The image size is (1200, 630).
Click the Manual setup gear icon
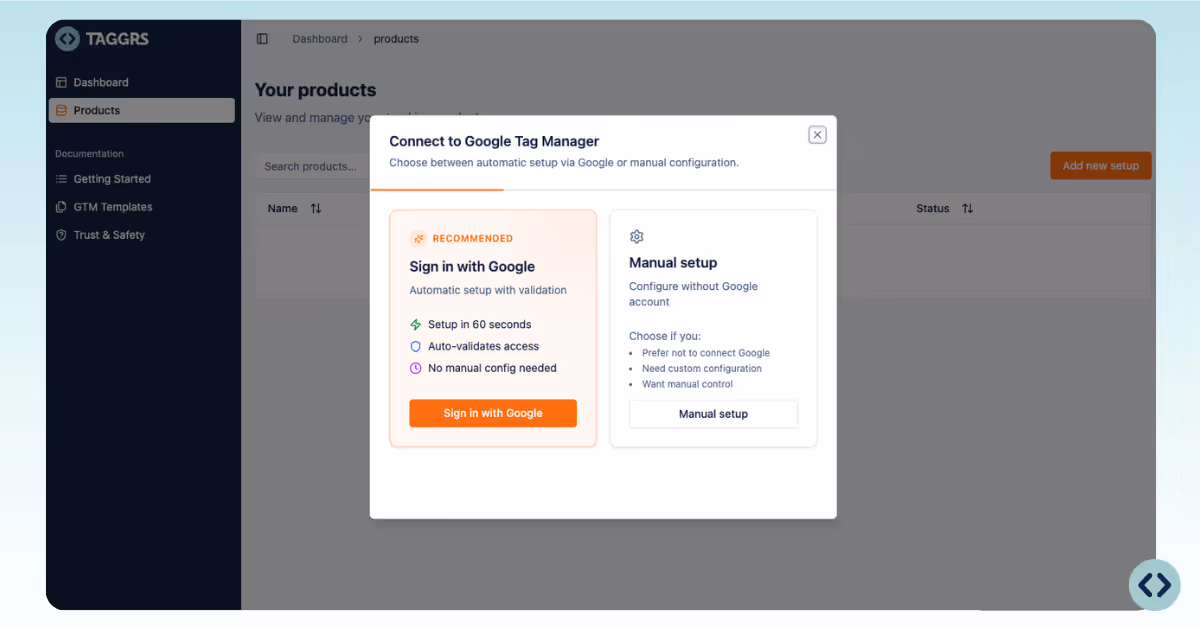(x=636, y=237)
